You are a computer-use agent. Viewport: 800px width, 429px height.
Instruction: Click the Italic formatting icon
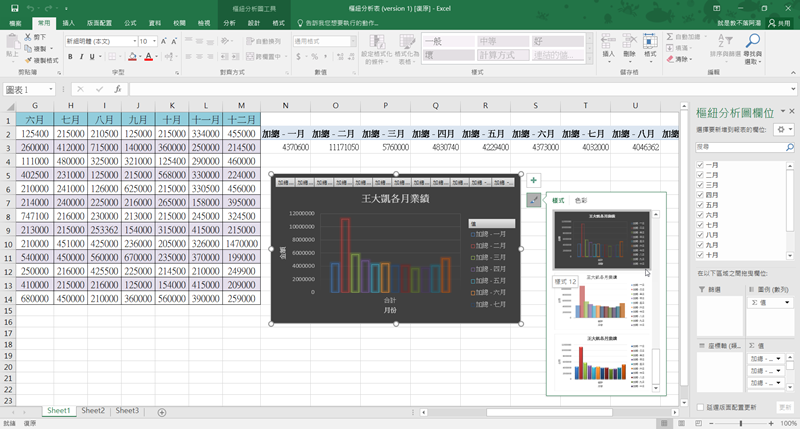tap(81, 57)
